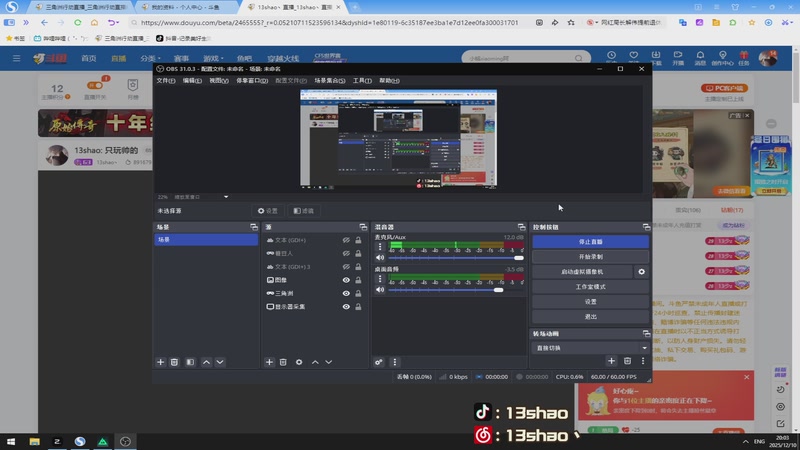Screen dimensions: 800x450
Task: Open transition properties three-dot menu
Action: coord(643,361)
